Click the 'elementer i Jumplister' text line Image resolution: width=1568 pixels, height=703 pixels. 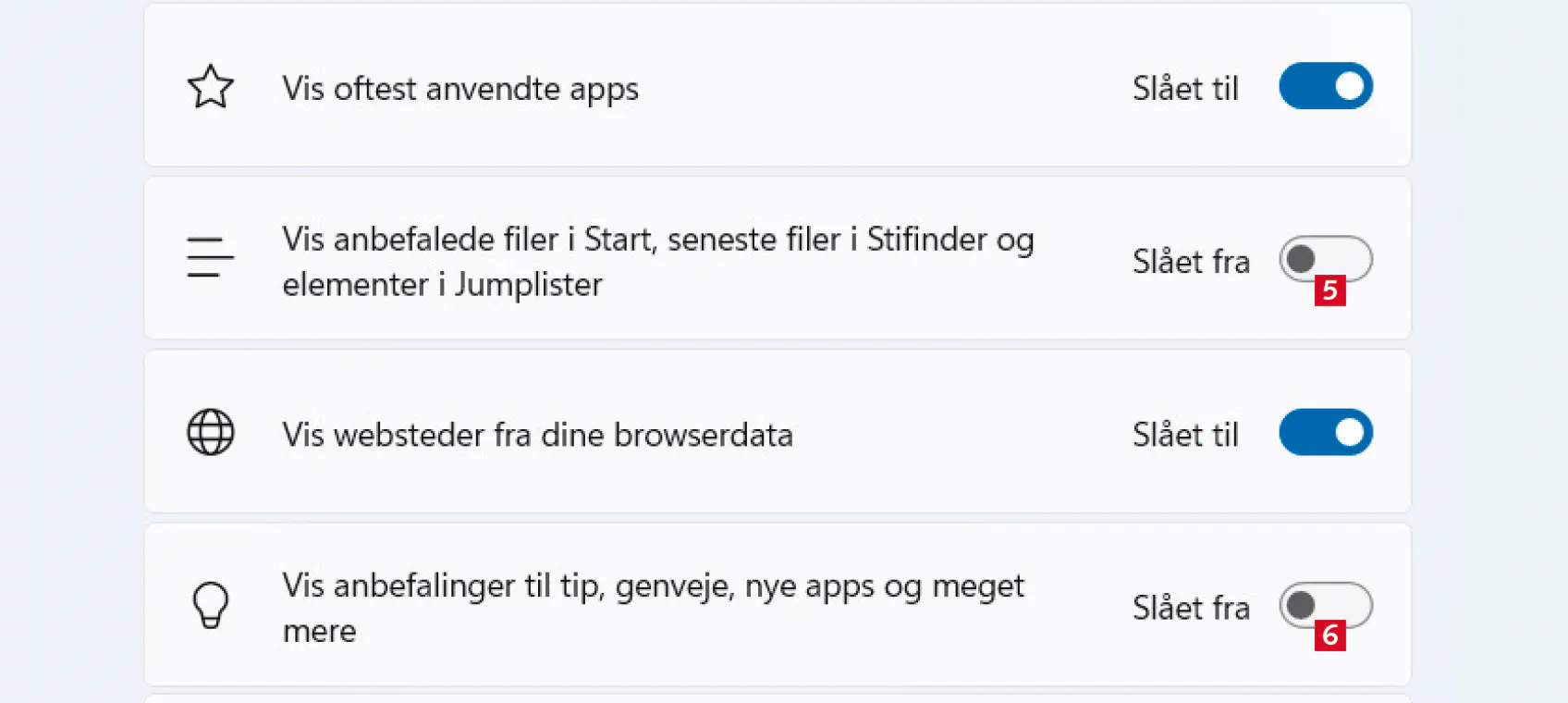coord(442,285)
